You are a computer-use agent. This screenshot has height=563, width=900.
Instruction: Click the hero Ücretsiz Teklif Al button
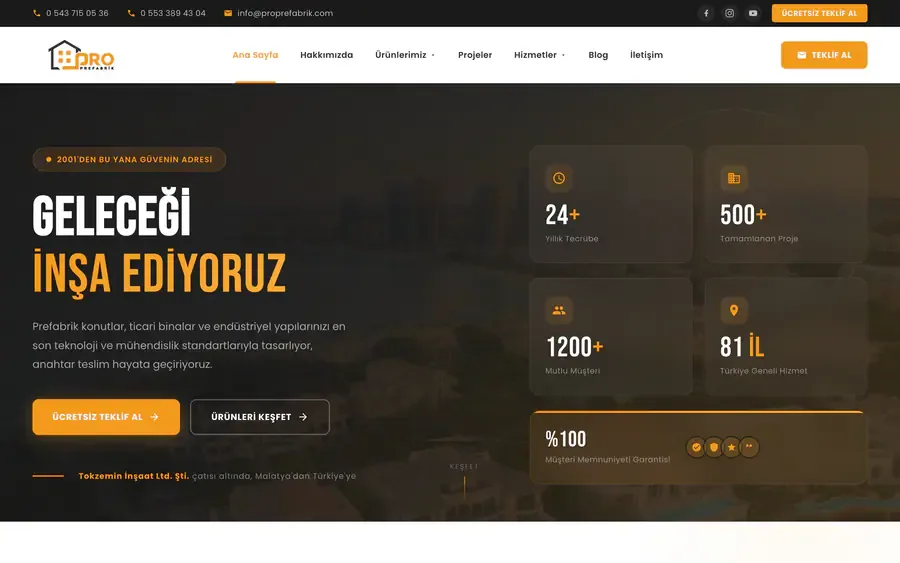[106, 417]
